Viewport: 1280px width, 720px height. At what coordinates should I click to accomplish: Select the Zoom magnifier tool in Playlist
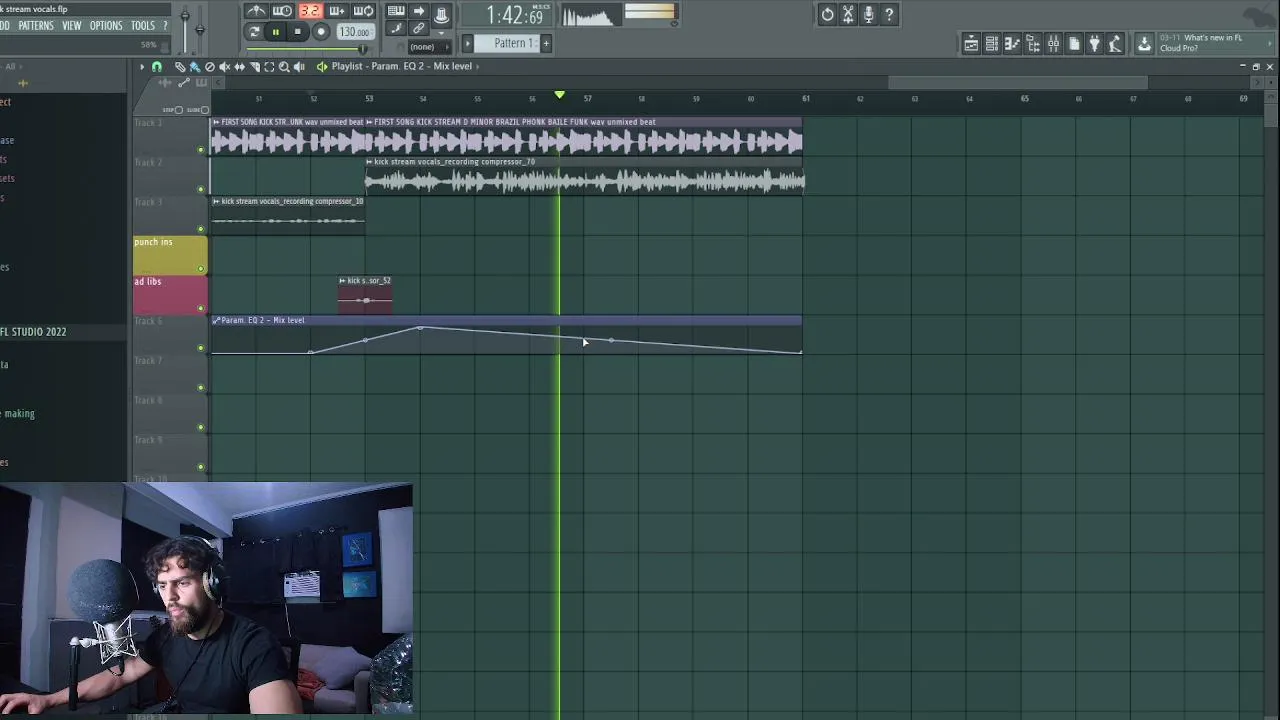click(x=284, y=67)
